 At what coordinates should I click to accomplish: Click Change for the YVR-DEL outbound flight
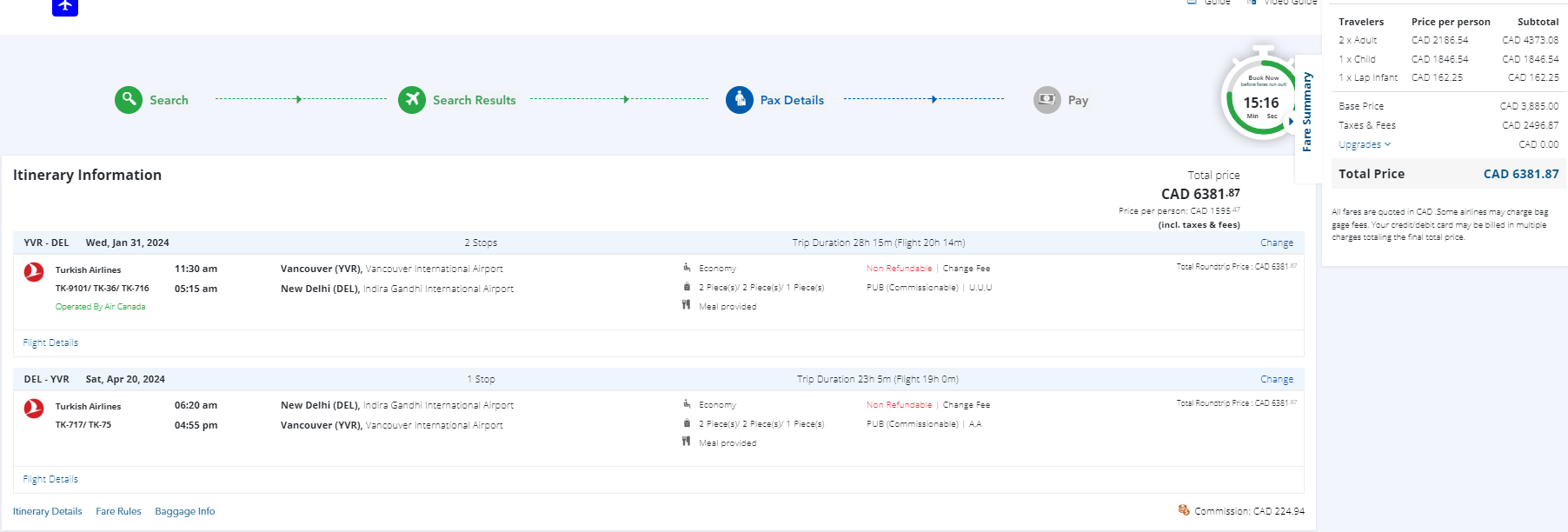tap(1277, 243)
